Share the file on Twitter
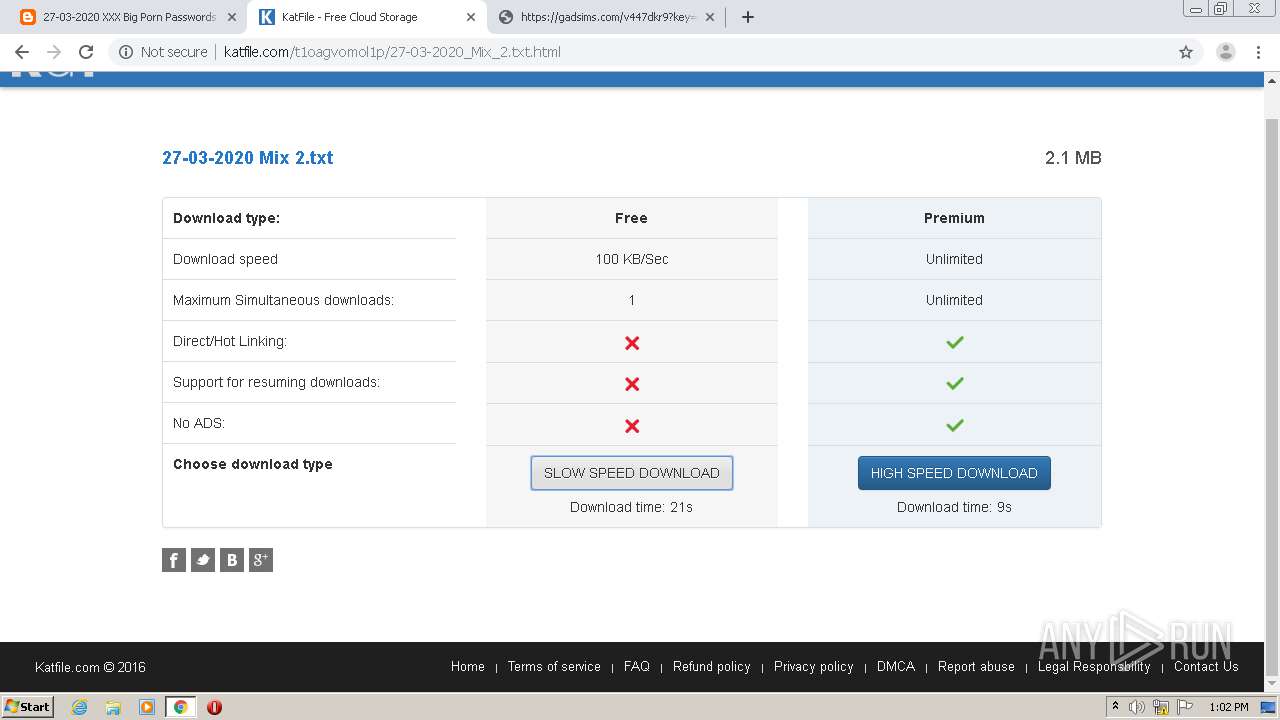Screen dimensions: 1280x720 point(203,560)
